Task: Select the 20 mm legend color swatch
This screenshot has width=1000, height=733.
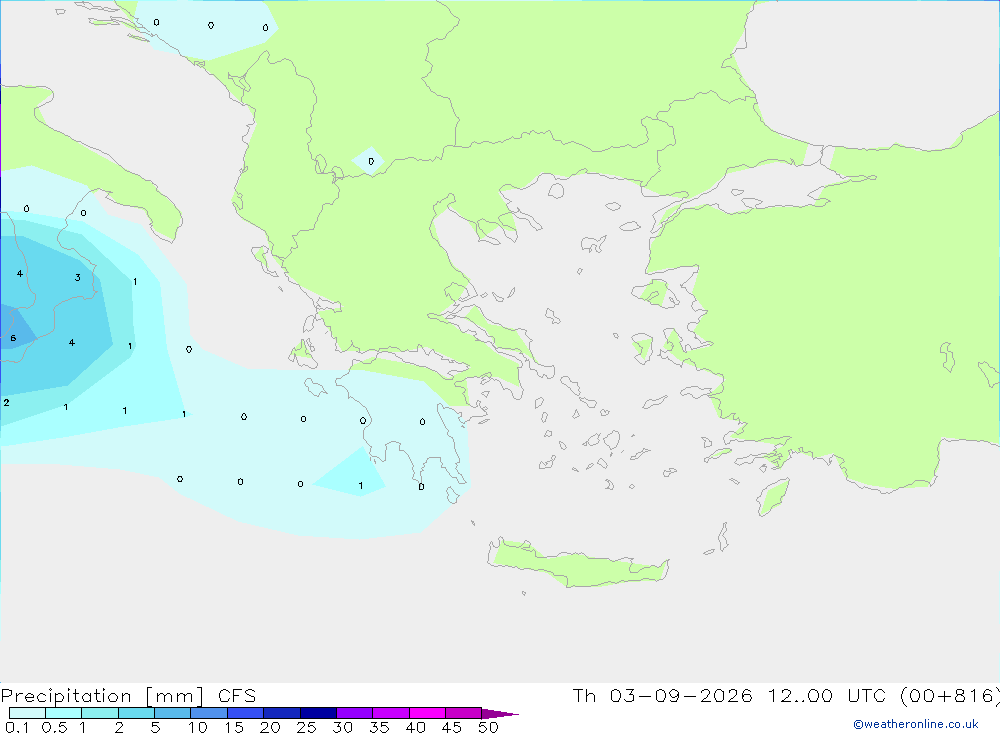Action: tap(282, 713)
